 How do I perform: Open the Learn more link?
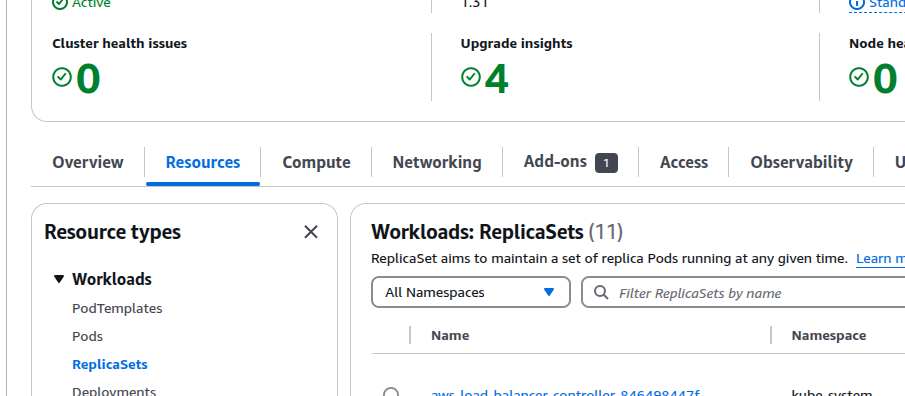pyautogui.click(x=880, y=259)
